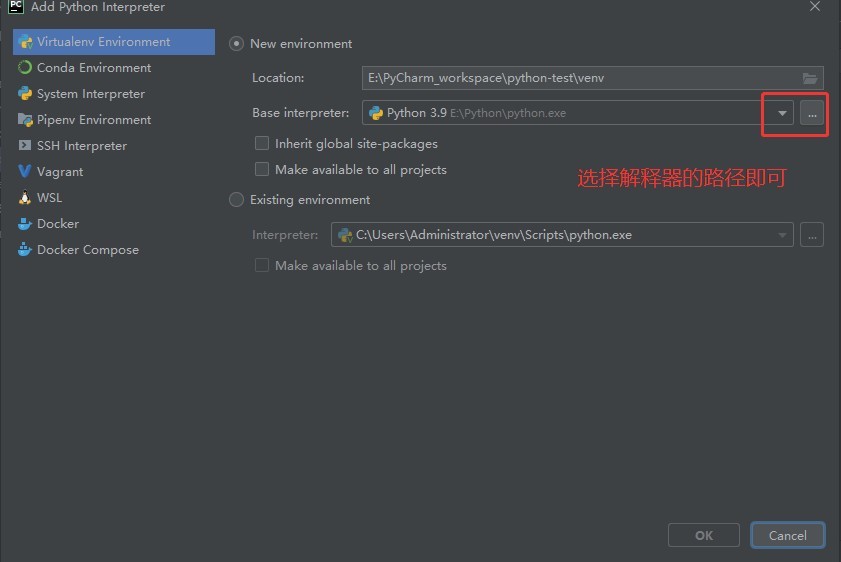Browse for Location folder icon
841x562 pixels.
point(810,78)
